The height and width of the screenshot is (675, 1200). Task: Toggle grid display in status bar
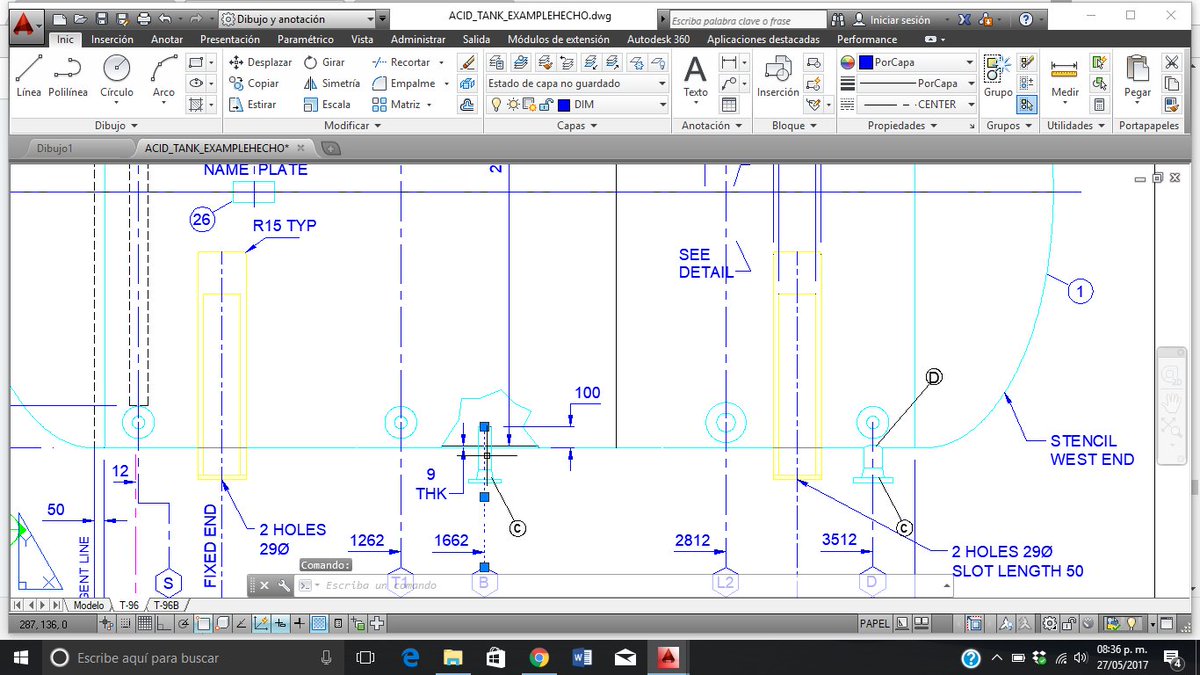point(144,624)
